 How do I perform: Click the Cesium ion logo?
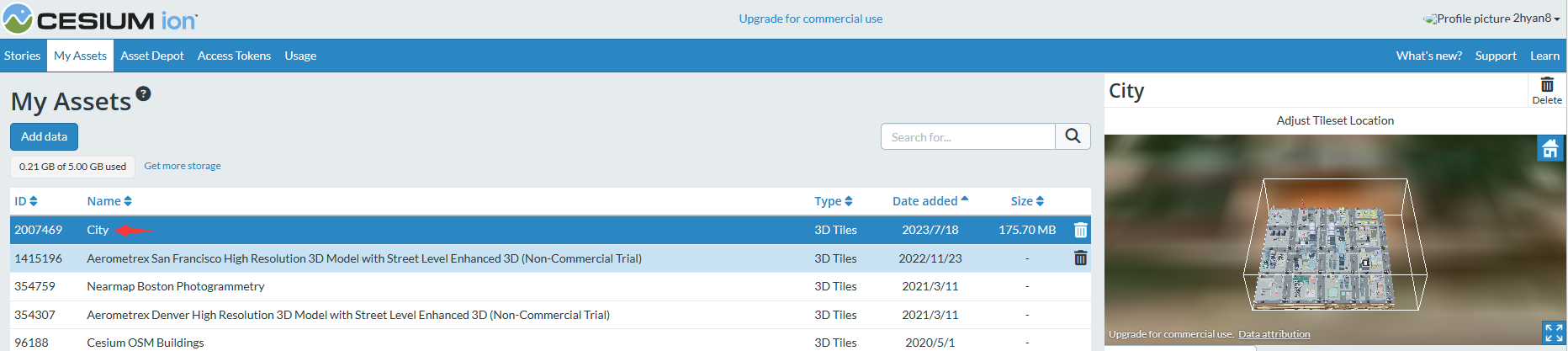click(100, 19)
